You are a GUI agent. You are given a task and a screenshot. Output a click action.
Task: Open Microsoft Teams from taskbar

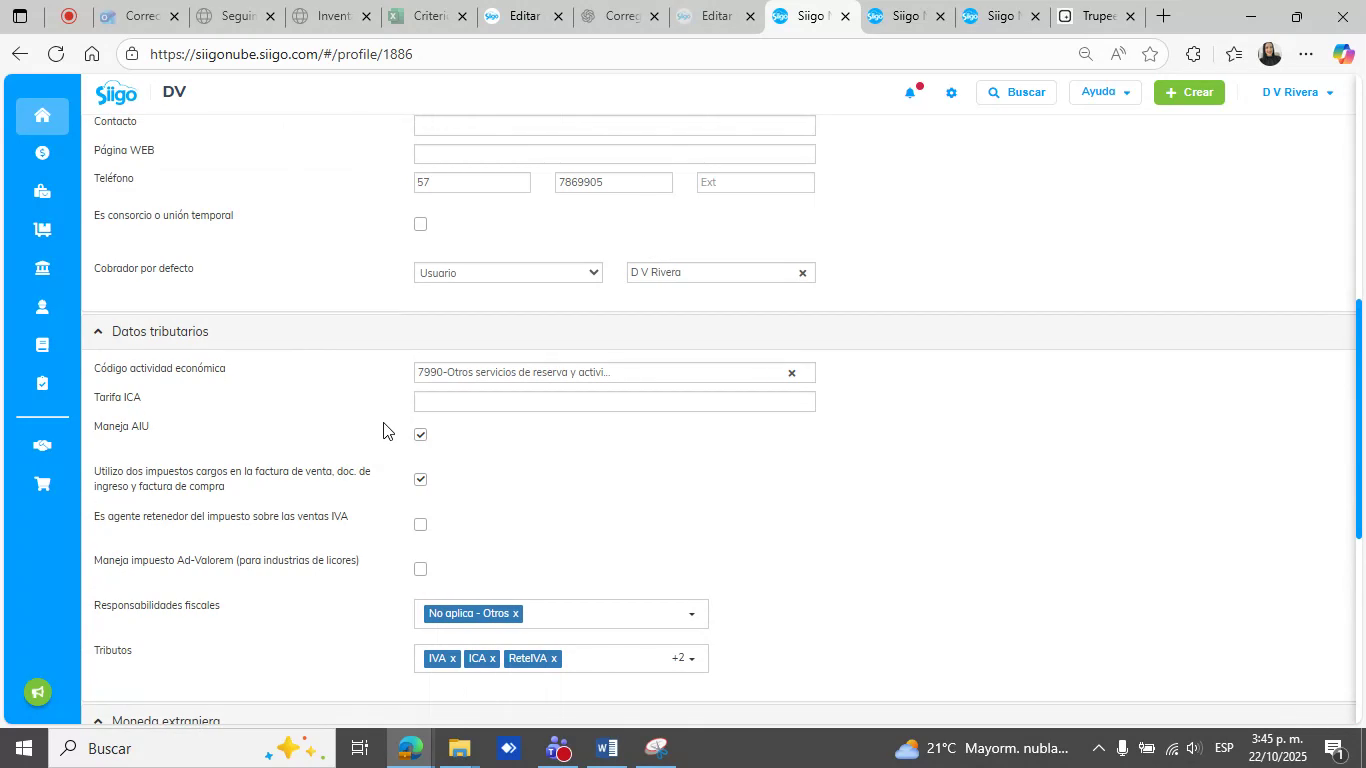click(558, 748)
